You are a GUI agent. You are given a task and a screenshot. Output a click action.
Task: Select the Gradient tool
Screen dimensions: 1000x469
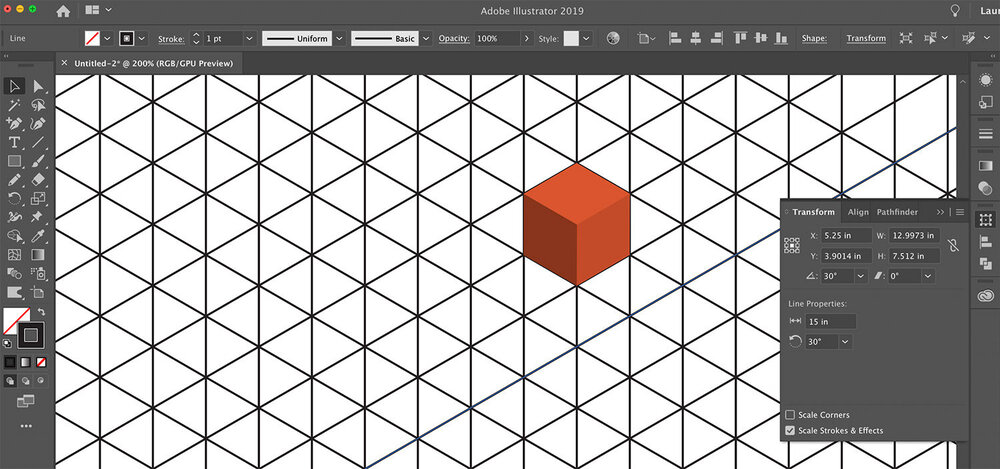38,255
